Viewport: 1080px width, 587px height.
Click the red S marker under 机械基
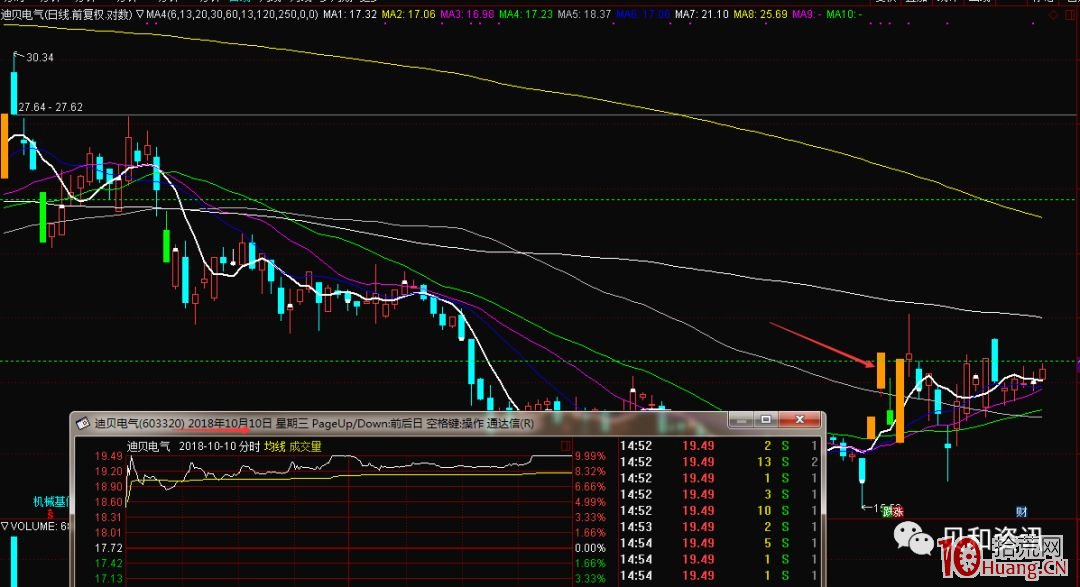[x=50, y=514]
